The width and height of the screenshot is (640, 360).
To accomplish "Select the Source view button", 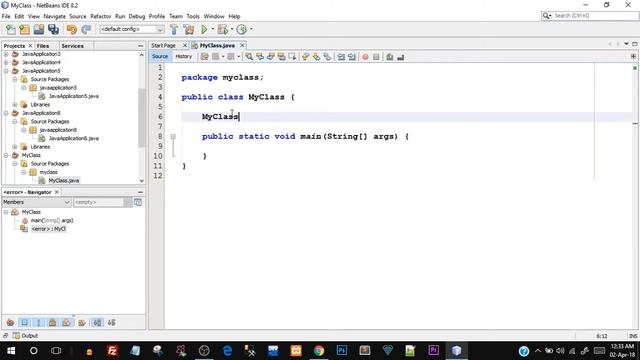I will click(x=160, y=56).
